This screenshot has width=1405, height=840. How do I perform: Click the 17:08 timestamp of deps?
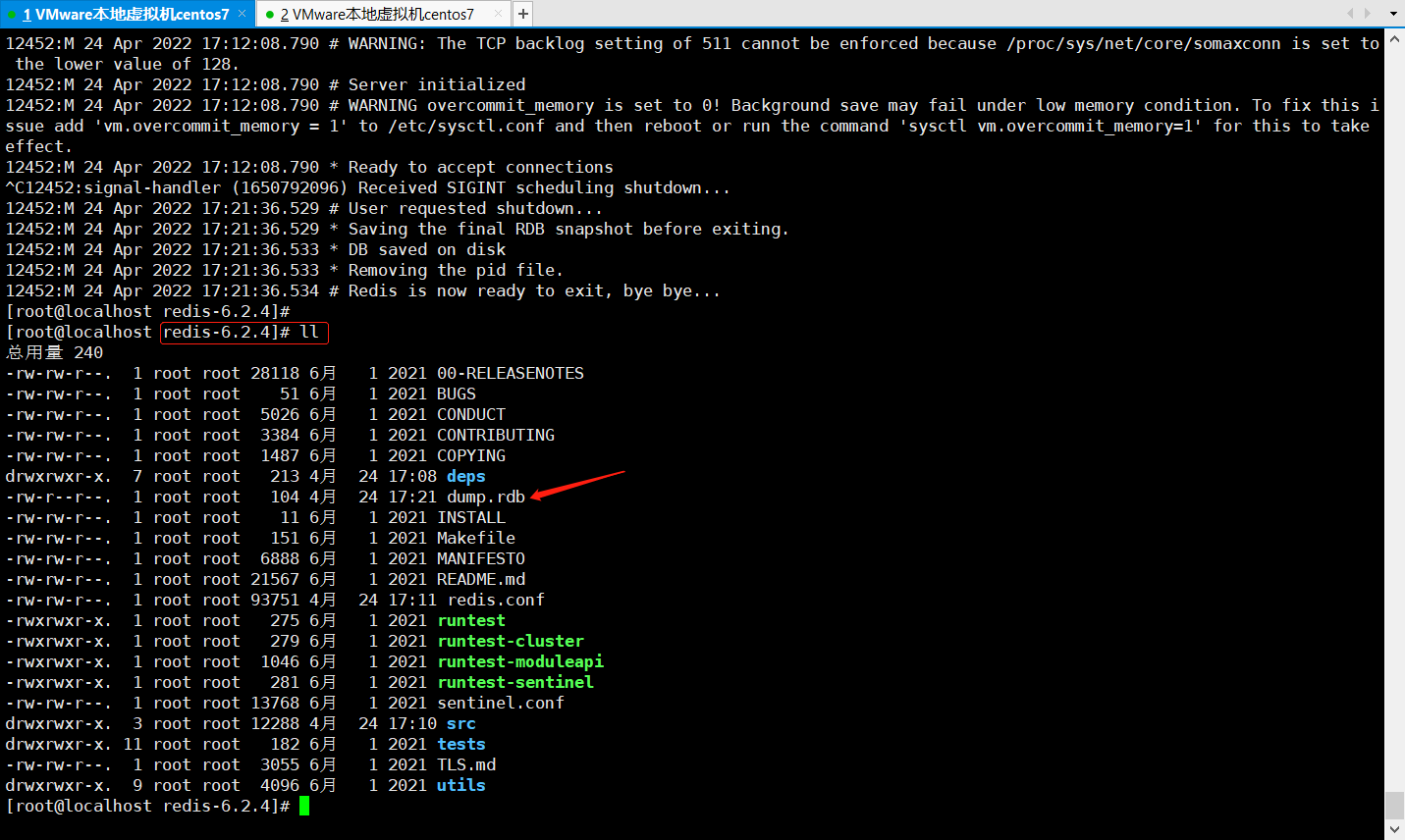coord(412,476)
